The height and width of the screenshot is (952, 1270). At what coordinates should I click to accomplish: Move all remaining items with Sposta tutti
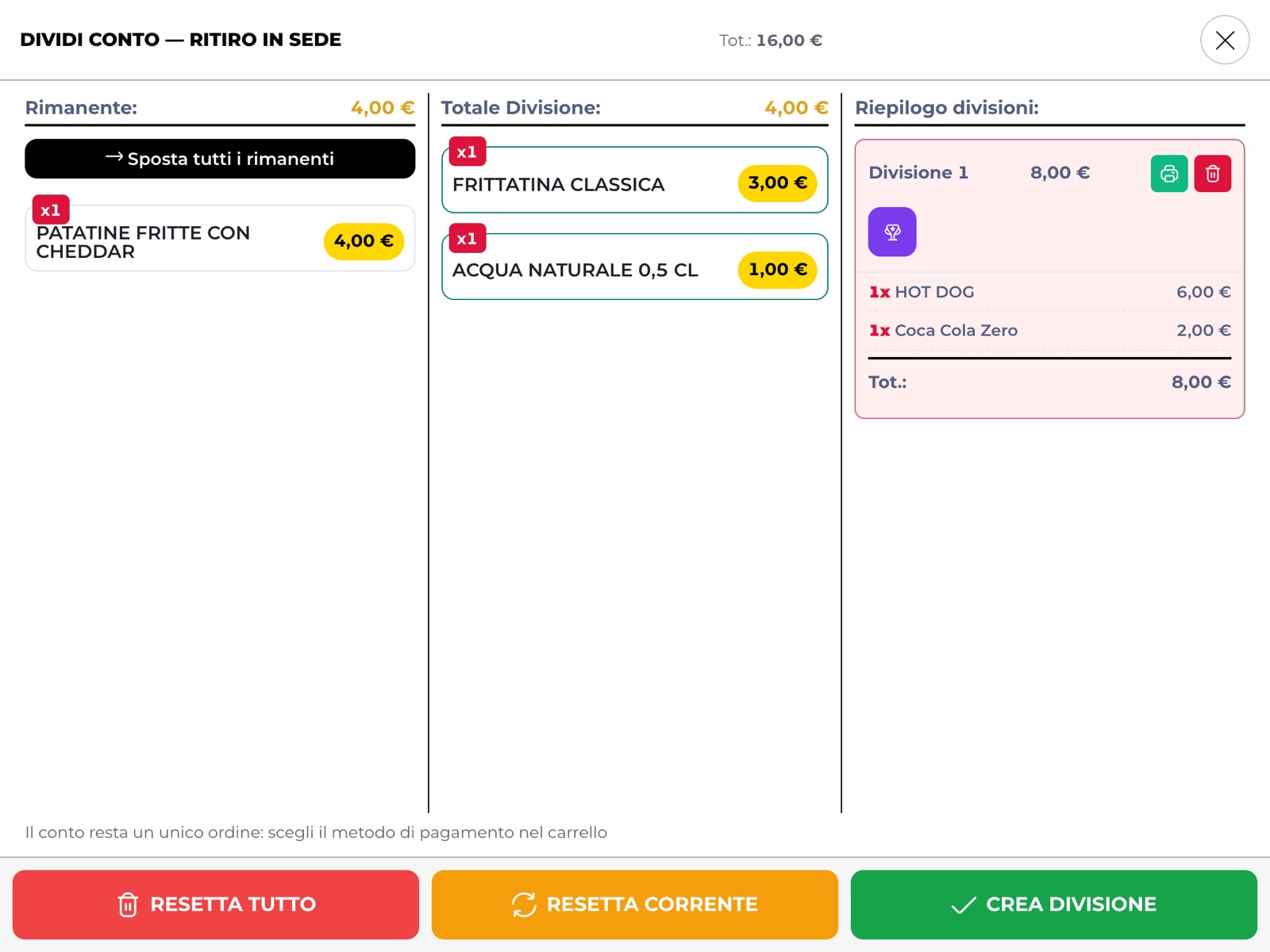click(x=220, y=159)
